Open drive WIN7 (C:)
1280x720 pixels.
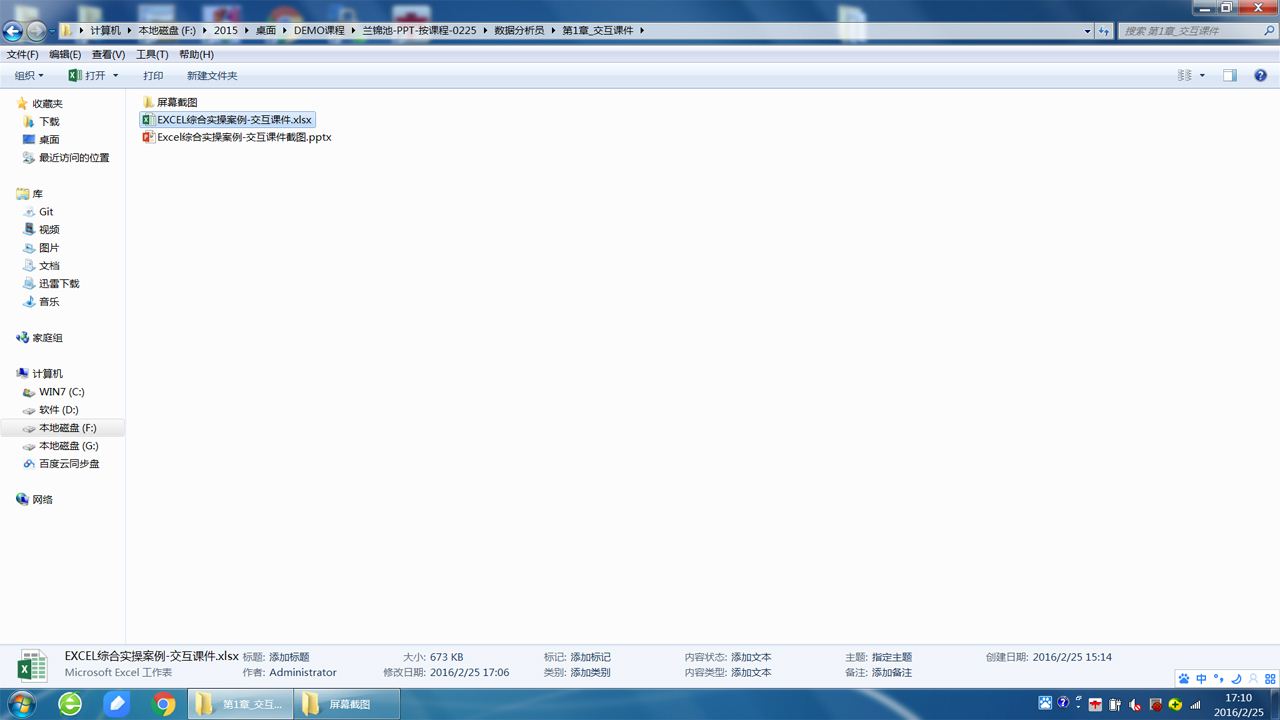(x=61, y=392)
